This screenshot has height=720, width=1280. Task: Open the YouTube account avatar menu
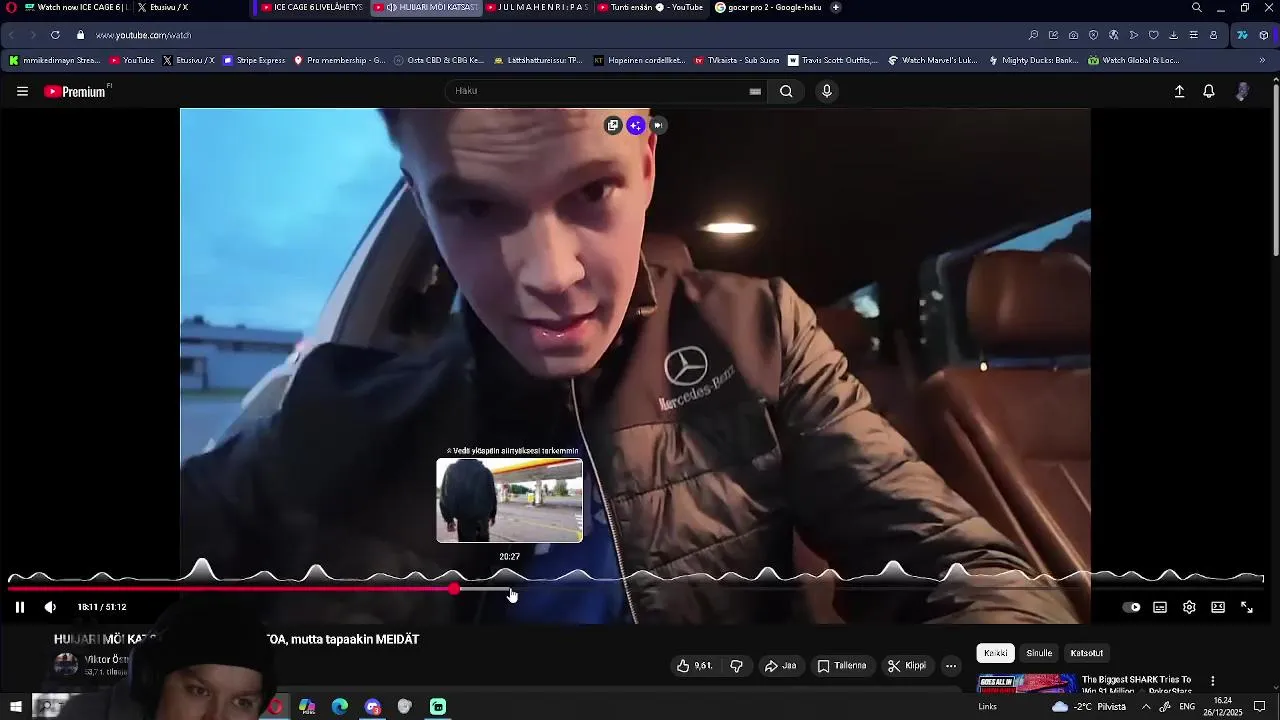click(1243, 91)
